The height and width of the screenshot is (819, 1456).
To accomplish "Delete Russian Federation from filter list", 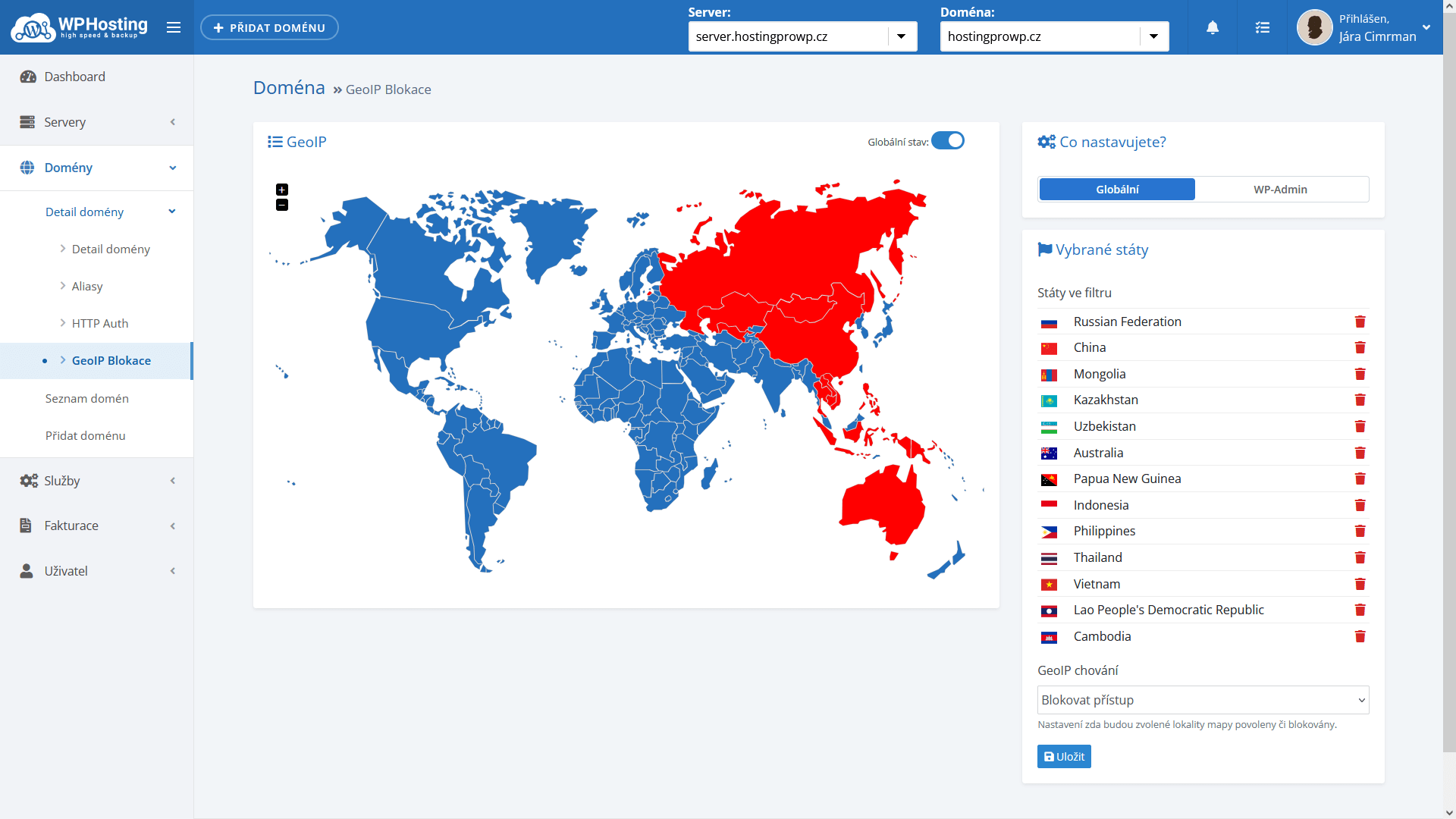I will click(x=1360, y=322).
